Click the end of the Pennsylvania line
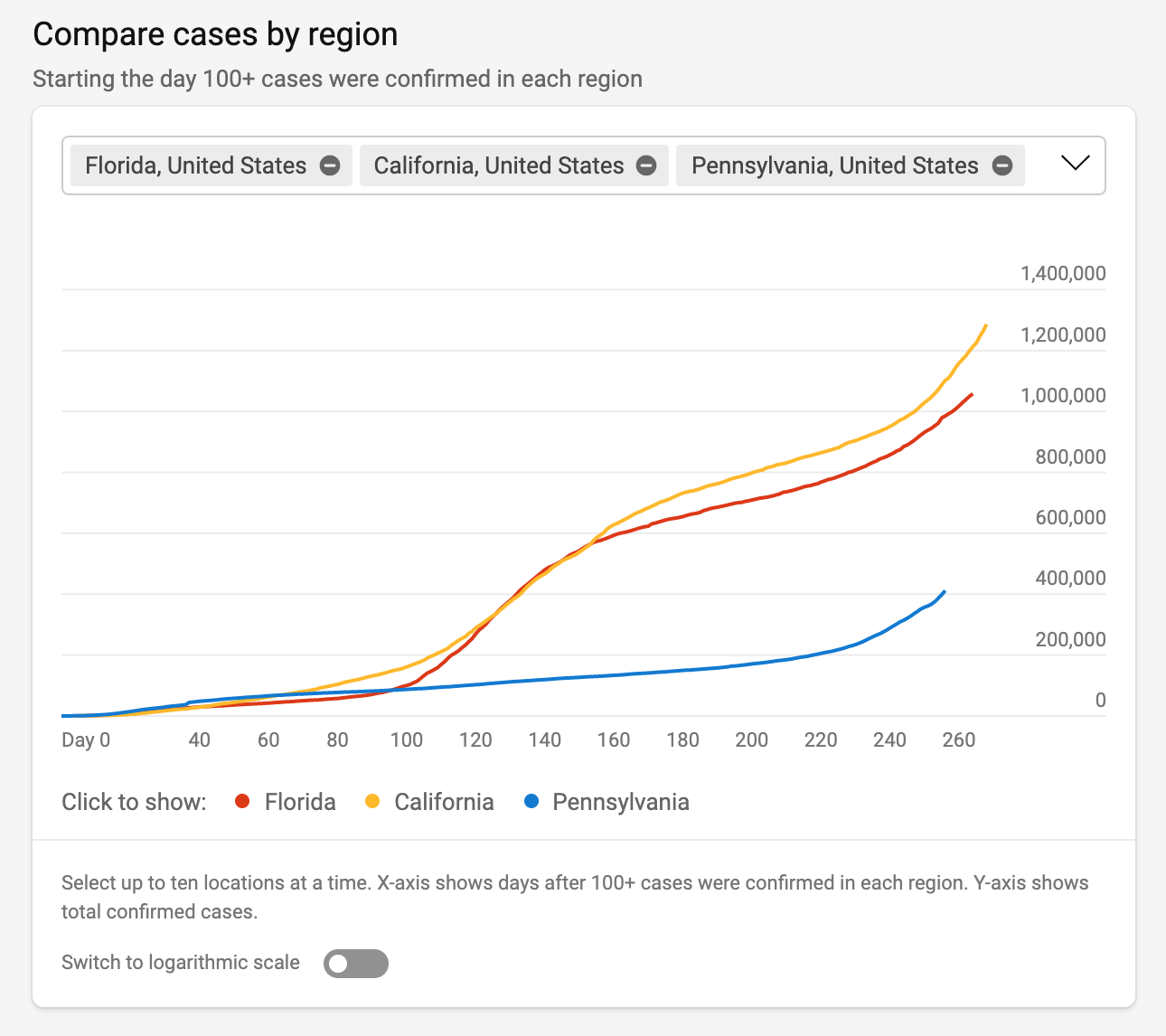The image size is (1166, 1036). point(945,591)
